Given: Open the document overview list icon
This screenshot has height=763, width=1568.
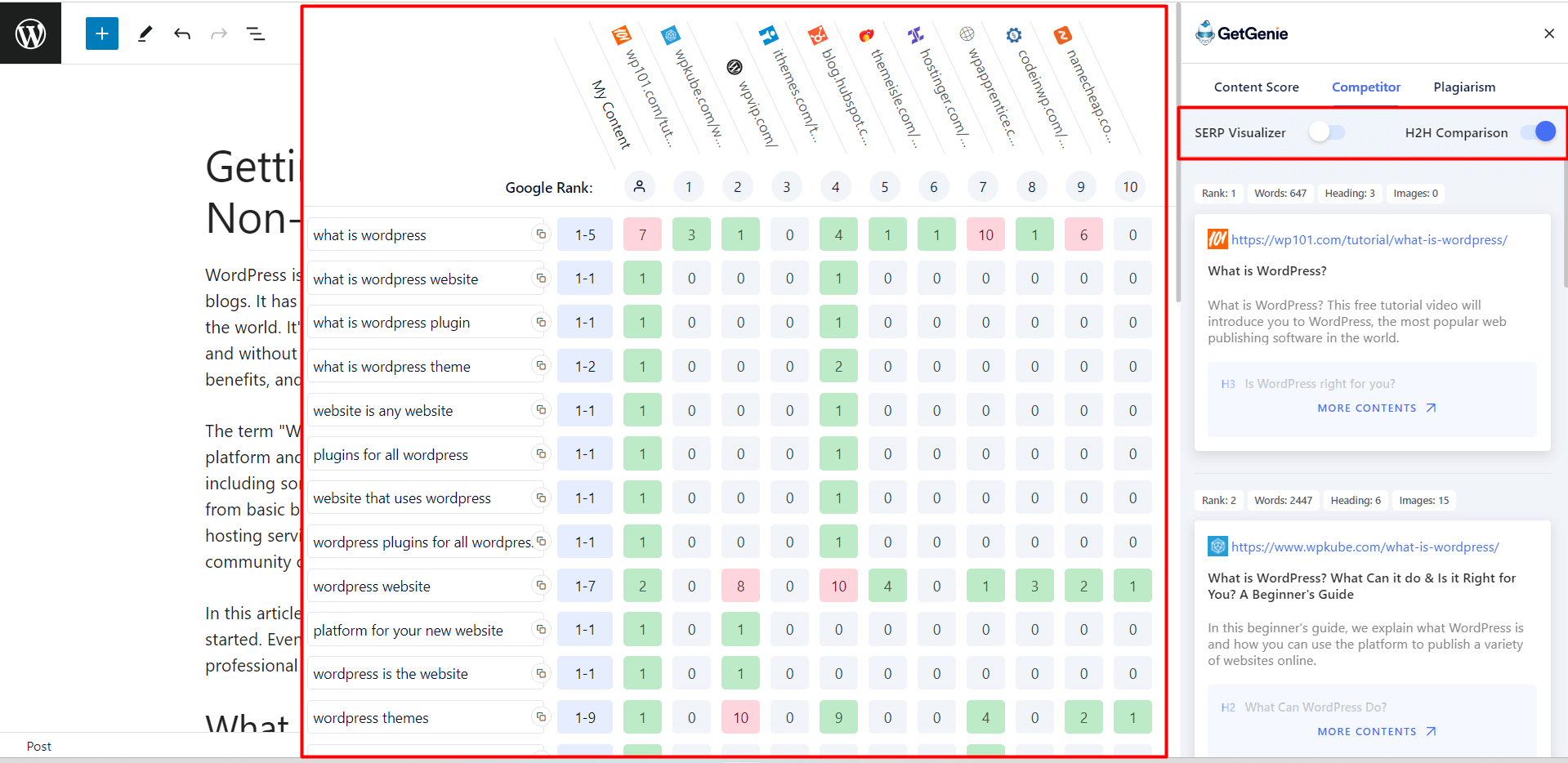Looking at the screenshot, I should point(256,33).
